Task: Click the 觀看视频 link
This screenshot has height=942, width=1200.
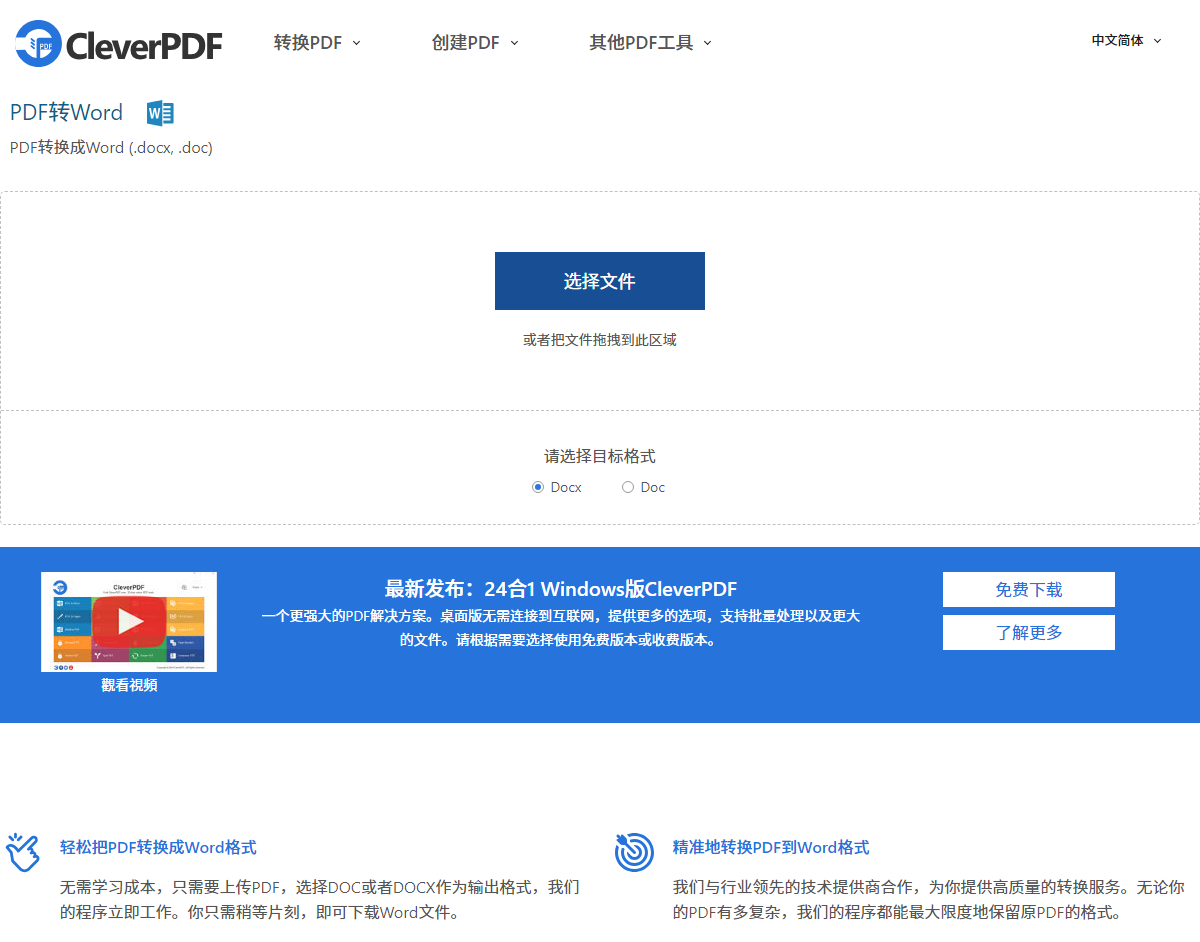Action: (x=128, y=685)
